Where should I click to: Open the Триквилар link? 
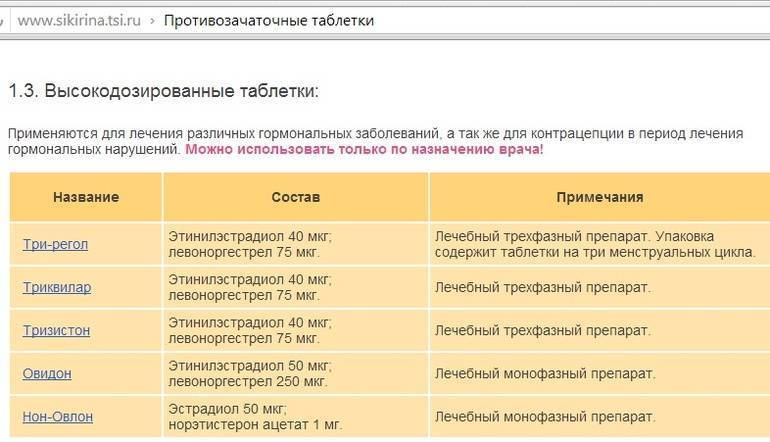tap(56, 288)
